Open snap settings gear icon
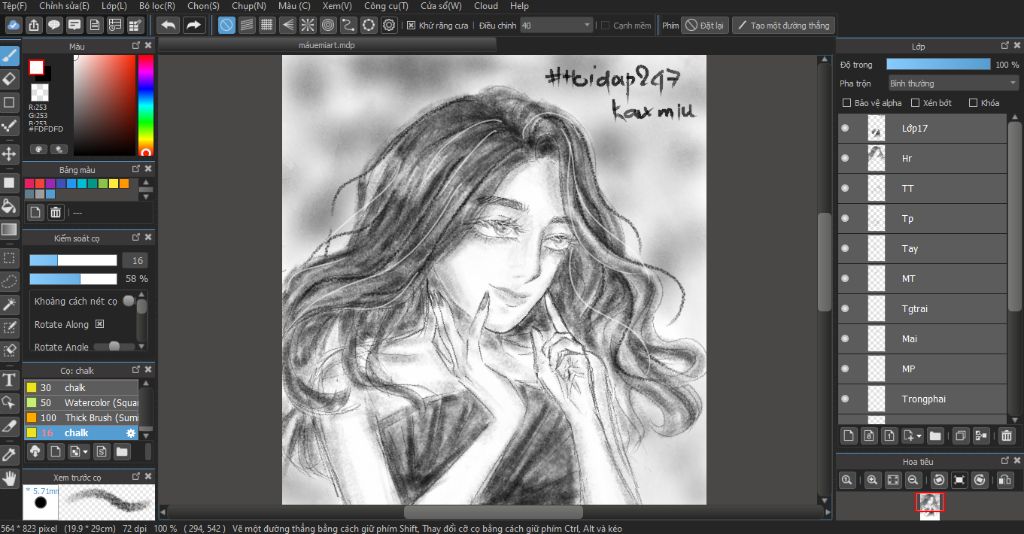Screen dimensions: 1024x534 (389, 25)
